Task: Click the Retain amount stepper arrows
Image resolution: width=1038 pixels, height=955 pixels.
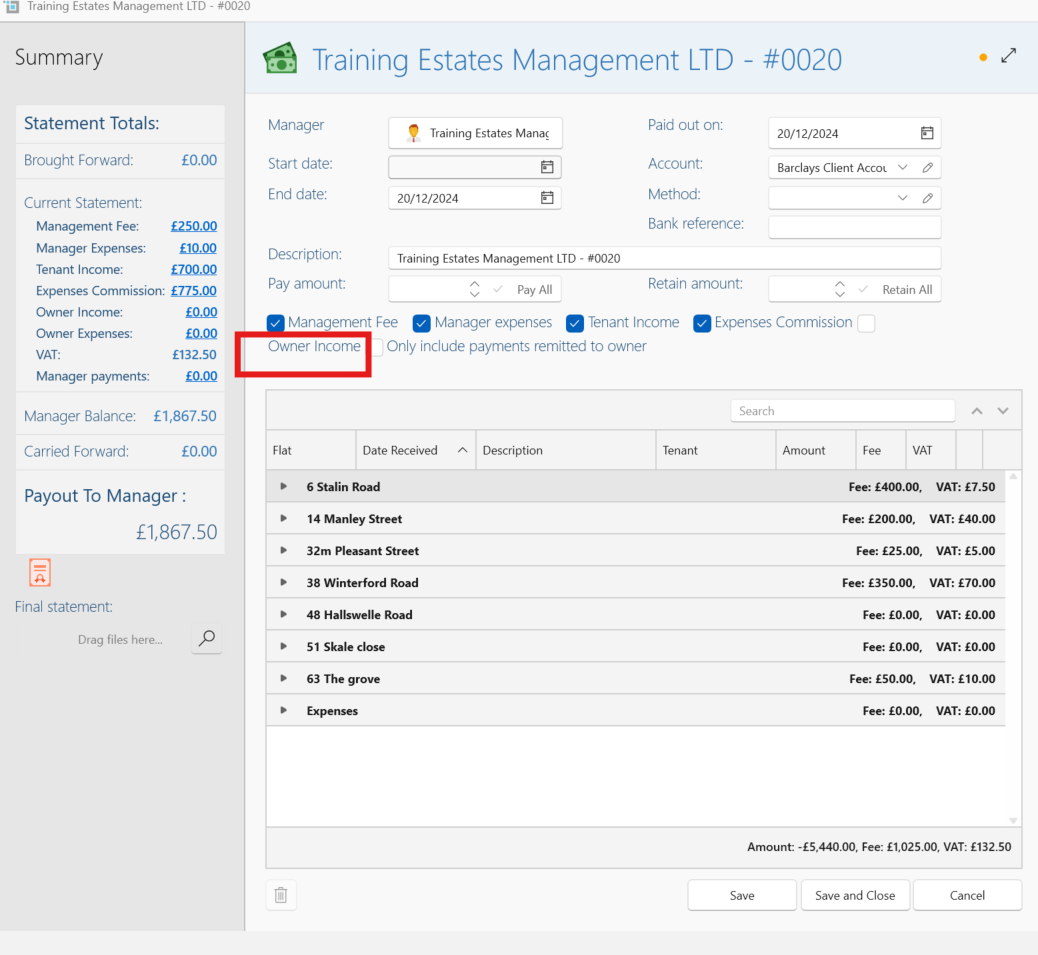Action: pyautogui.click(x=839, y=289)
